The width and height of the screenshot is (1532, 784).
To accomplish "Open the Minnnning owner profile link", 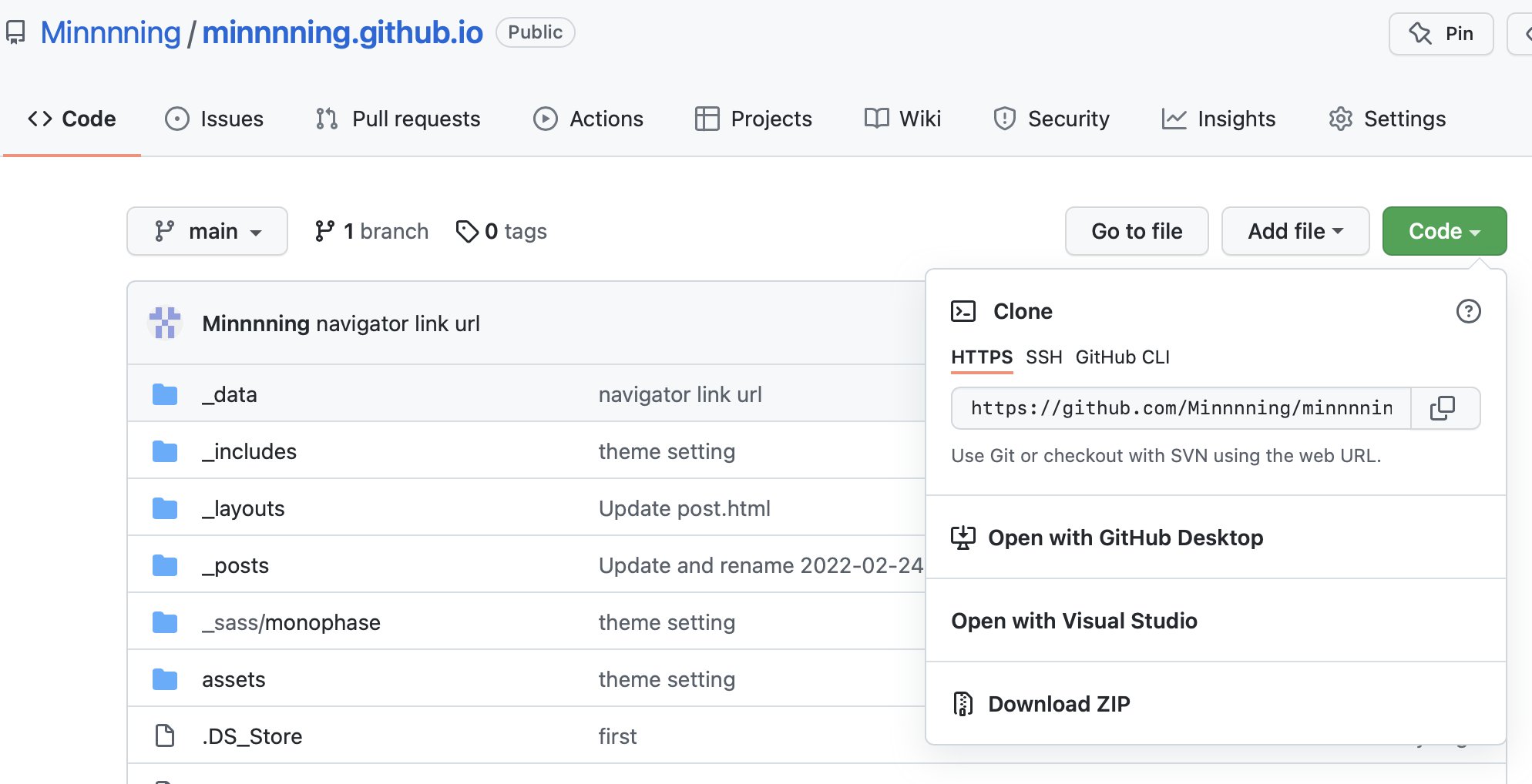I will pos(110,32).
